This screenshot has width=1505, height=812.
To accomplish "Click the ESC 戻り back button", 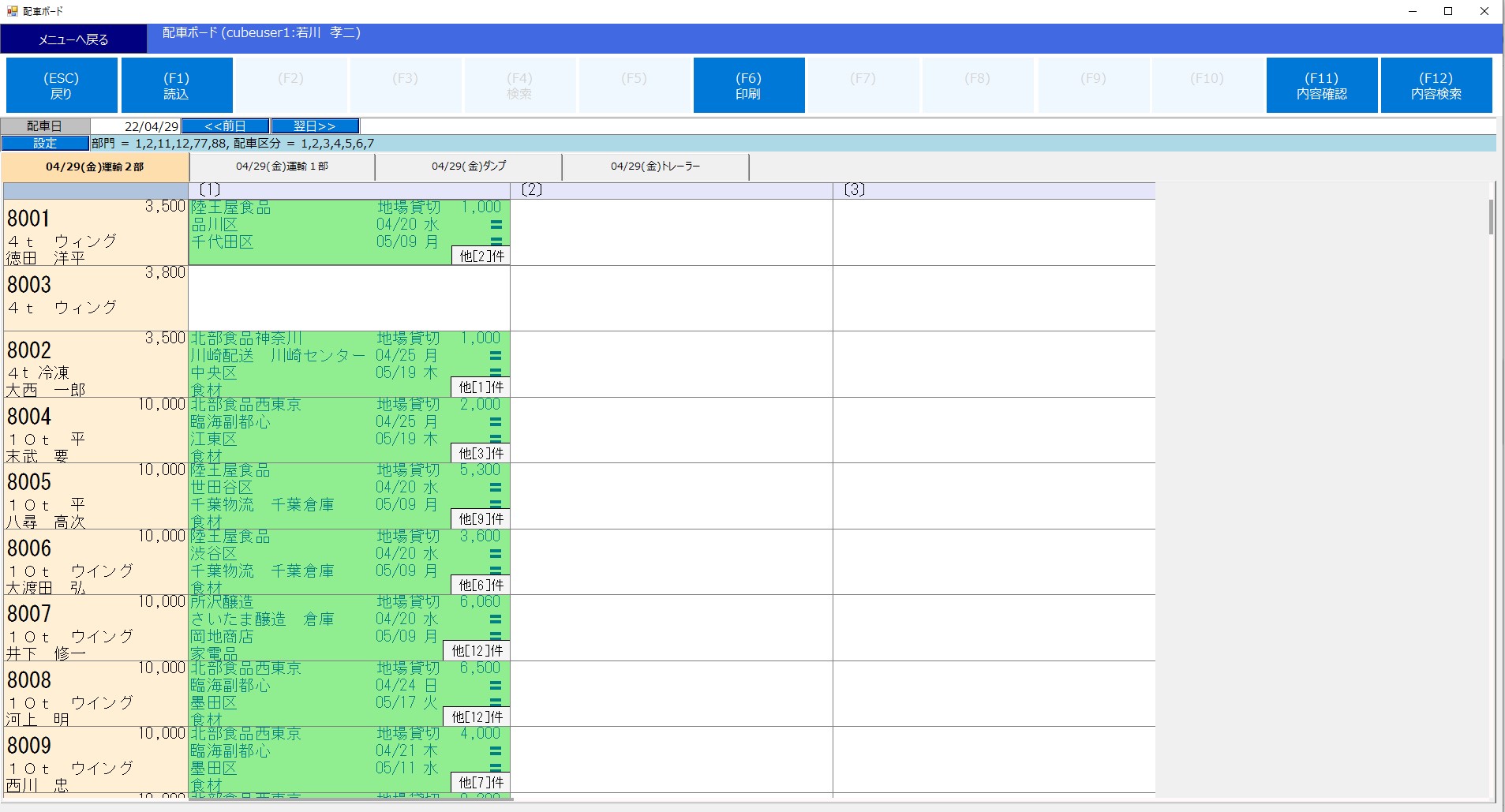I will pos(62,85).
